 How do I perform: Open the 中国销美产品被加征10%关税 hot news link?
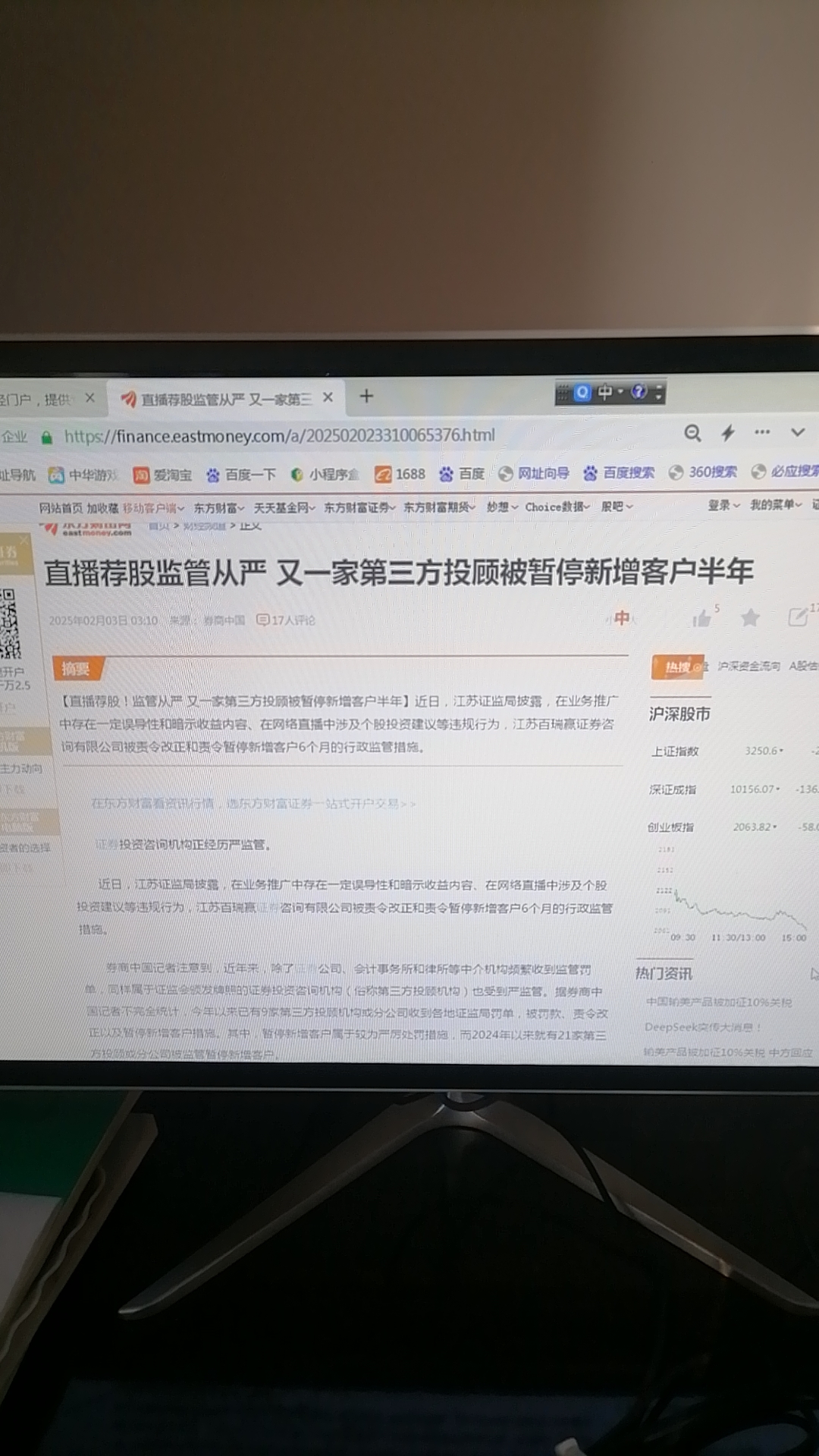pyautogui.click(x=719, y=1002)
